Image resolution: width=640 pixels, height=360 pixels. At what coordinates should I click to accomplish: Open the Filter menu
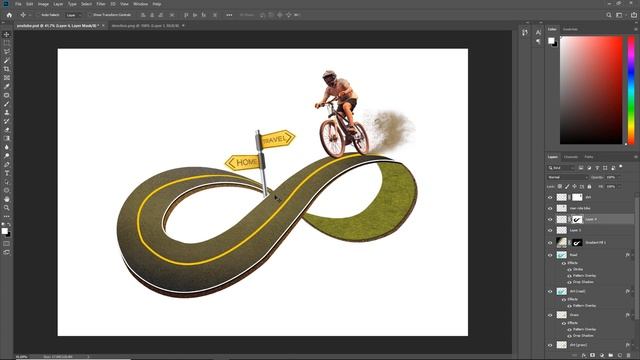(101, 4)
